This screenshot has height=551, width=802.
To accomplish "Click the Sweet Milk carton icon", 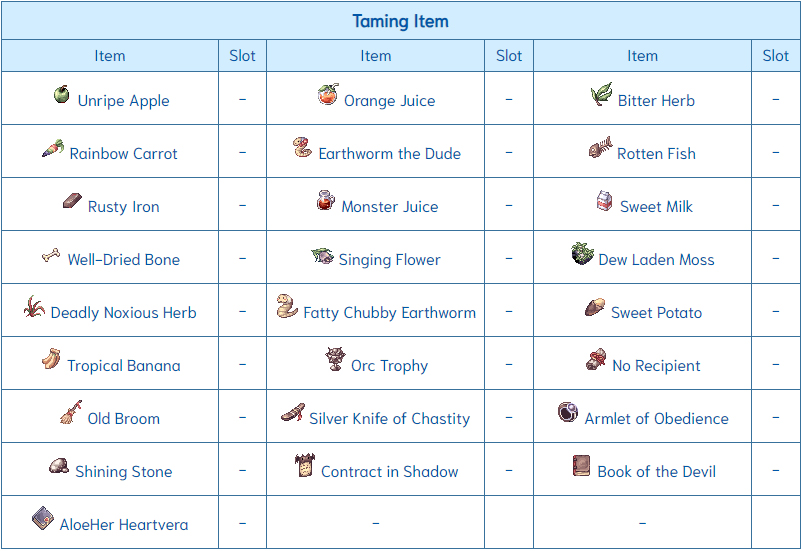I will tap(604, 201).
